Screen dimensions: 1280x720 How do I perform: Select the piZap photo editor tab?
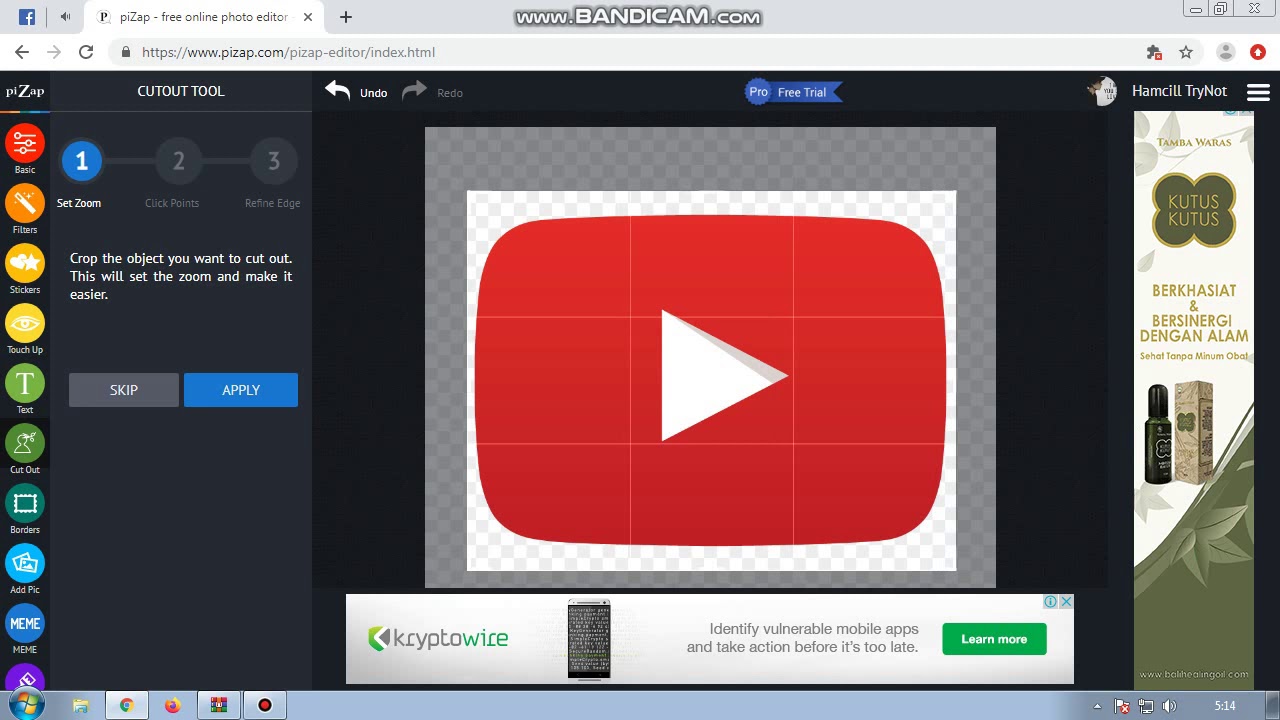205,17
